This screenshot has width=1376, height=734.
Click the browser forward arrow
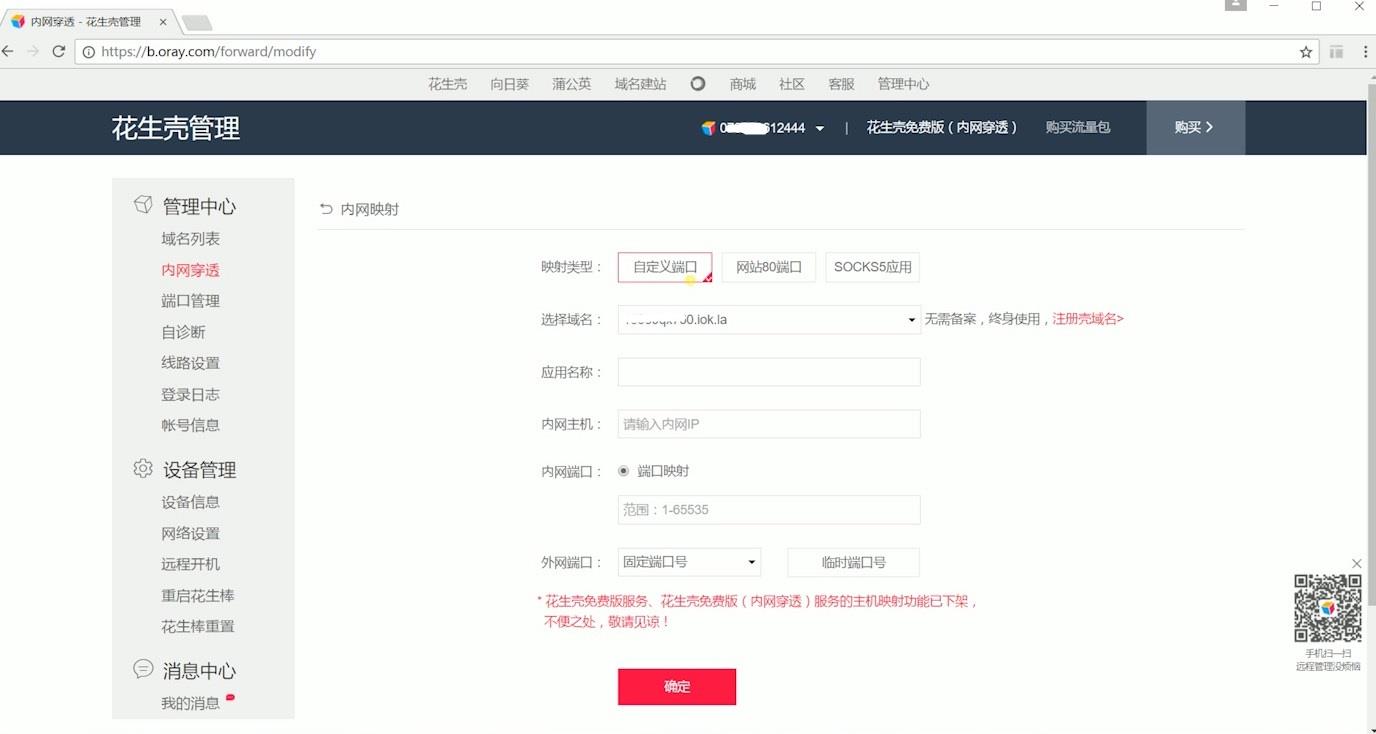34,52
